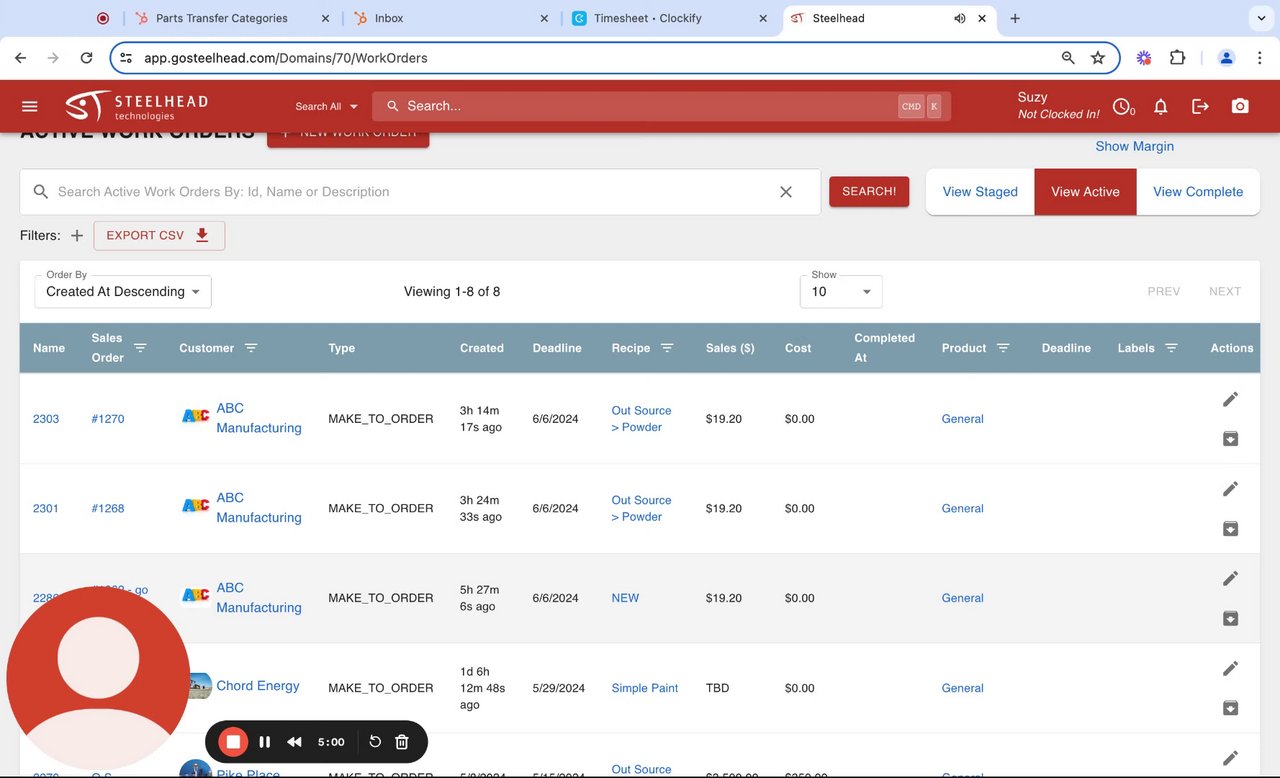Select the View Active tab
Image resolution: width=1280 pixels, height=778 pixels.
click(x=1085, y=192)
